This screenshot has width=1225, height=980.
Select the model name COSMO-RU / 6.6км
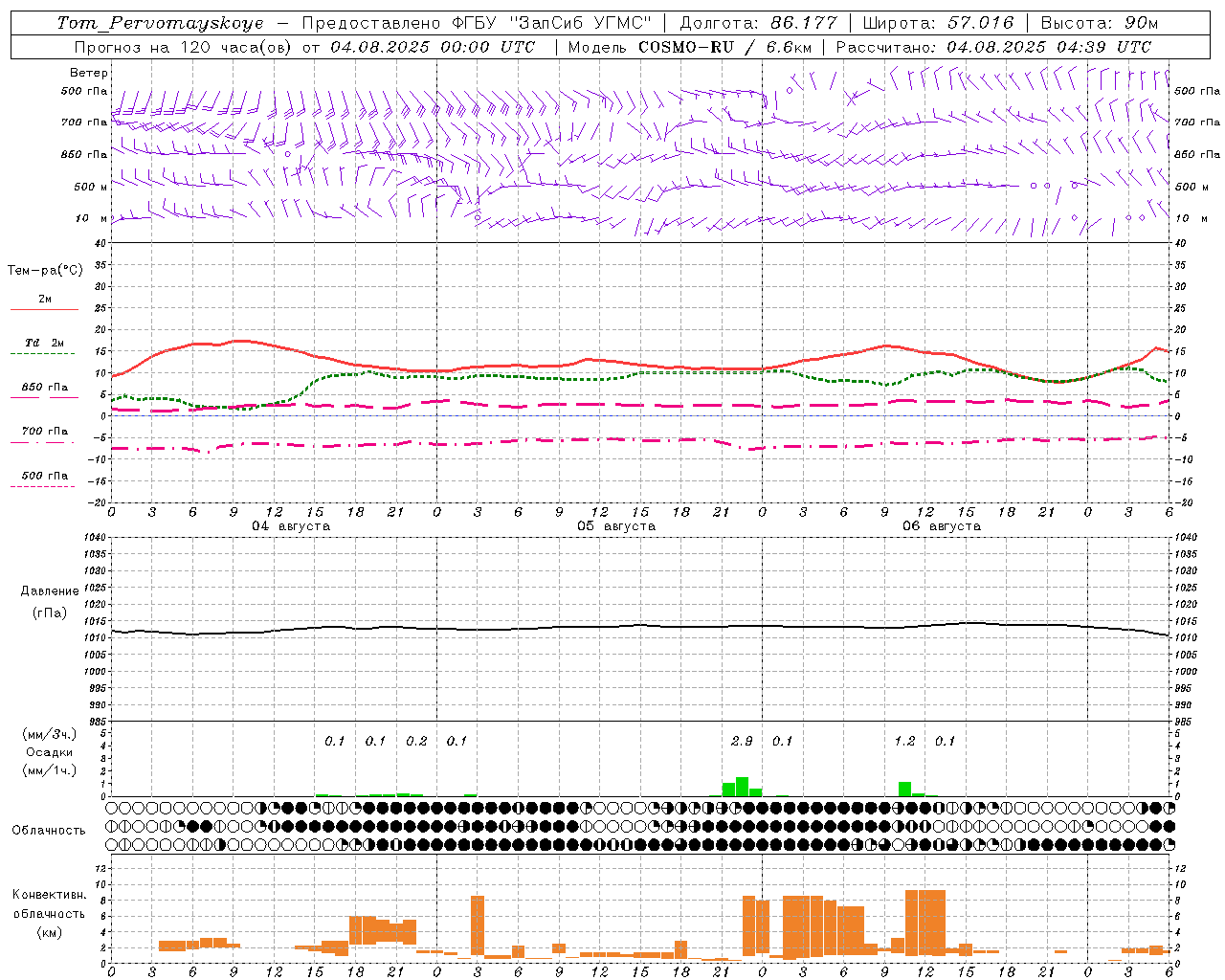725,47
